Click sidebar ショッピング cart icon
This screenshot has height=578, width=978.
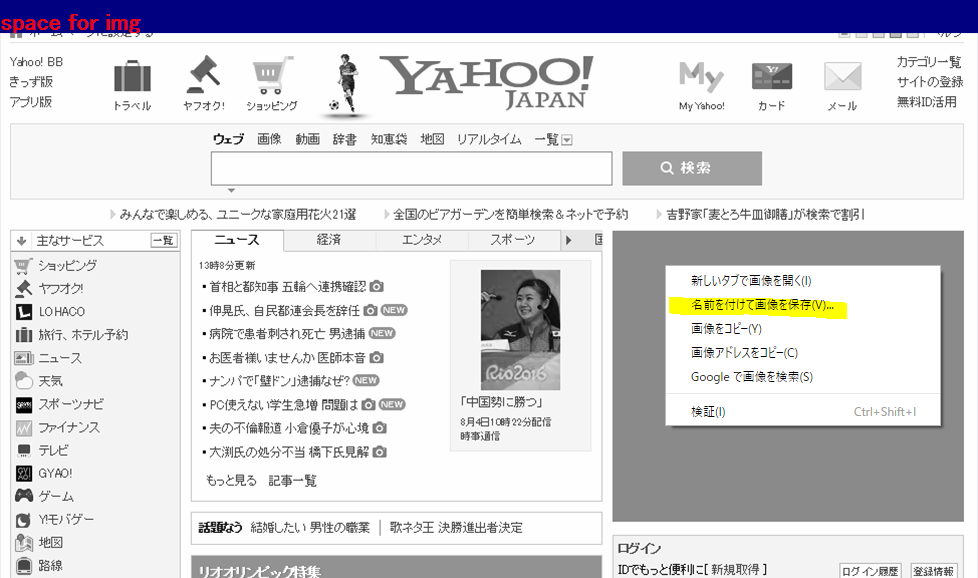pyautogui.click(x=23, y=266)
